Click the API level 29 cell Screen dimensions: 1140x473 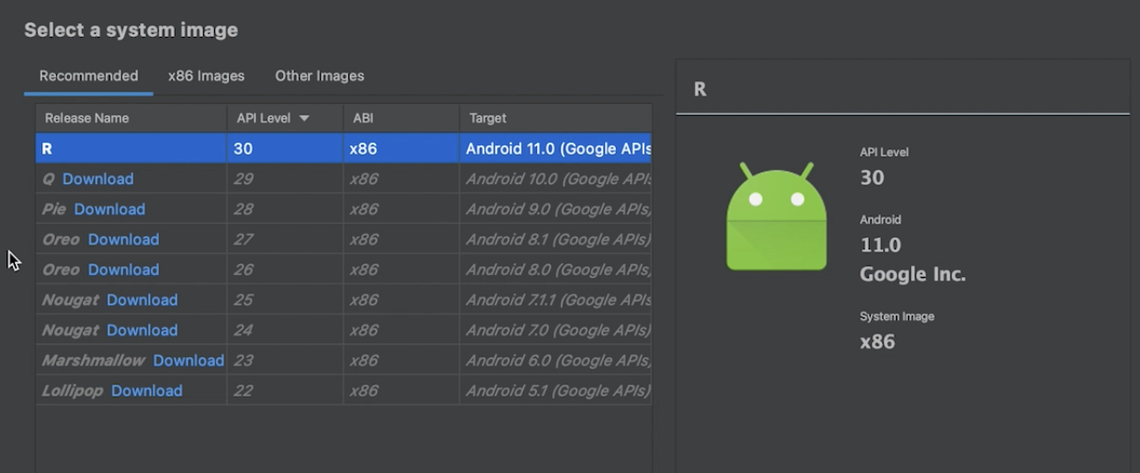click(x=285, y=179)
